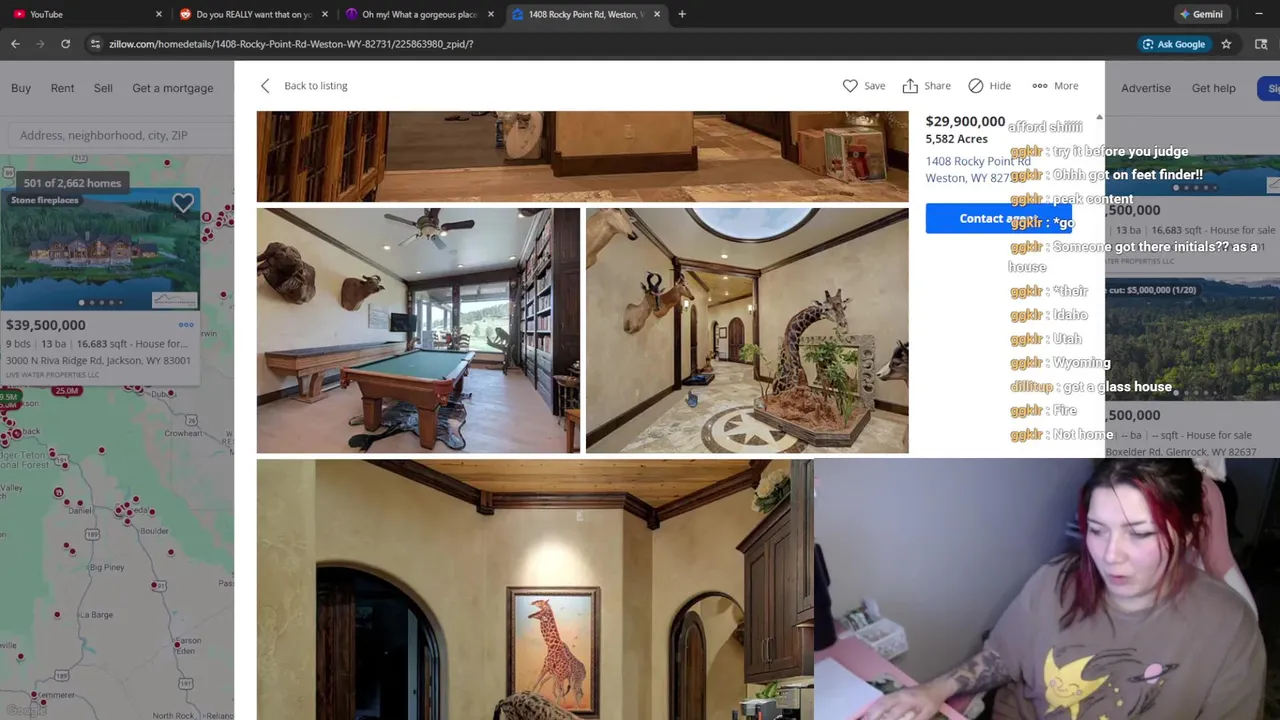Click the Ask Google button
This screenshot has height=720, width=1280.
pyautogui.click(x=1173, y=44)
